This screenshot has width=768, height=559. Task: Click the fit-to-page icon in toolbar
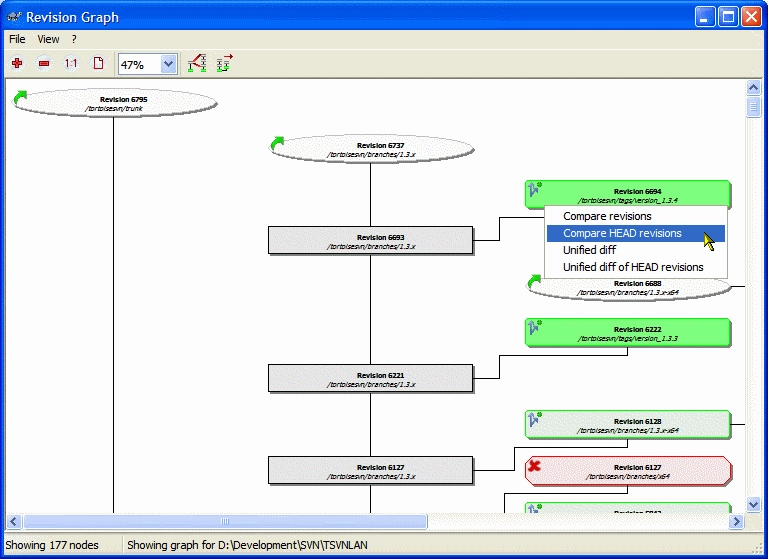click(98, 64)
